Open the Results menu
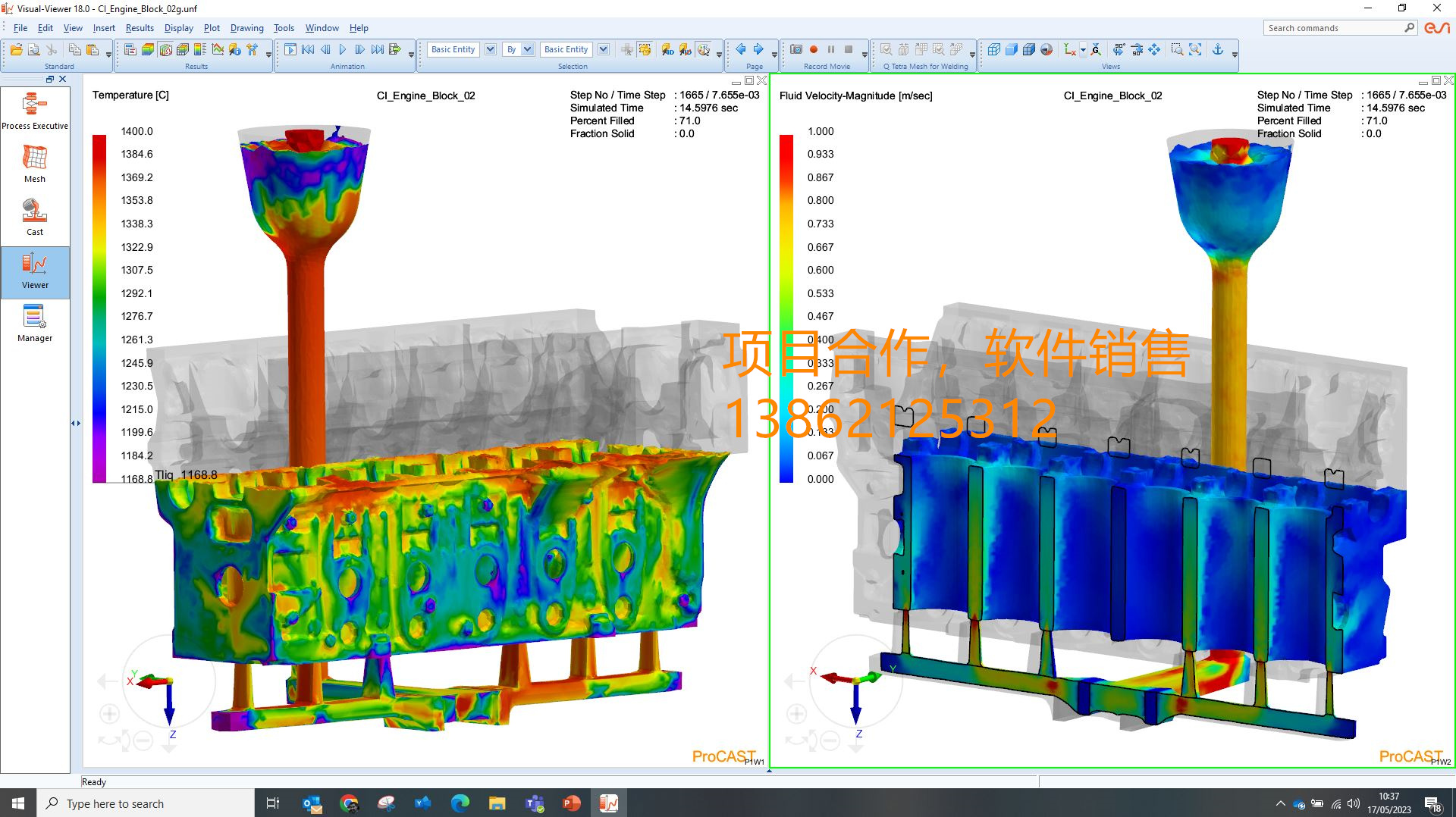 point(140,28)
